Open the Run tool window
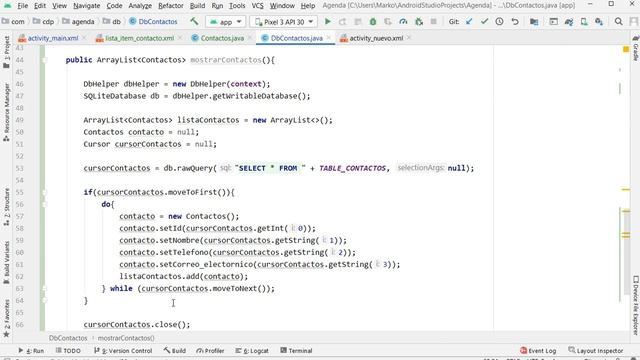This screenshot has width=640, height=360. pyautogui.click(x=31, y=351)
